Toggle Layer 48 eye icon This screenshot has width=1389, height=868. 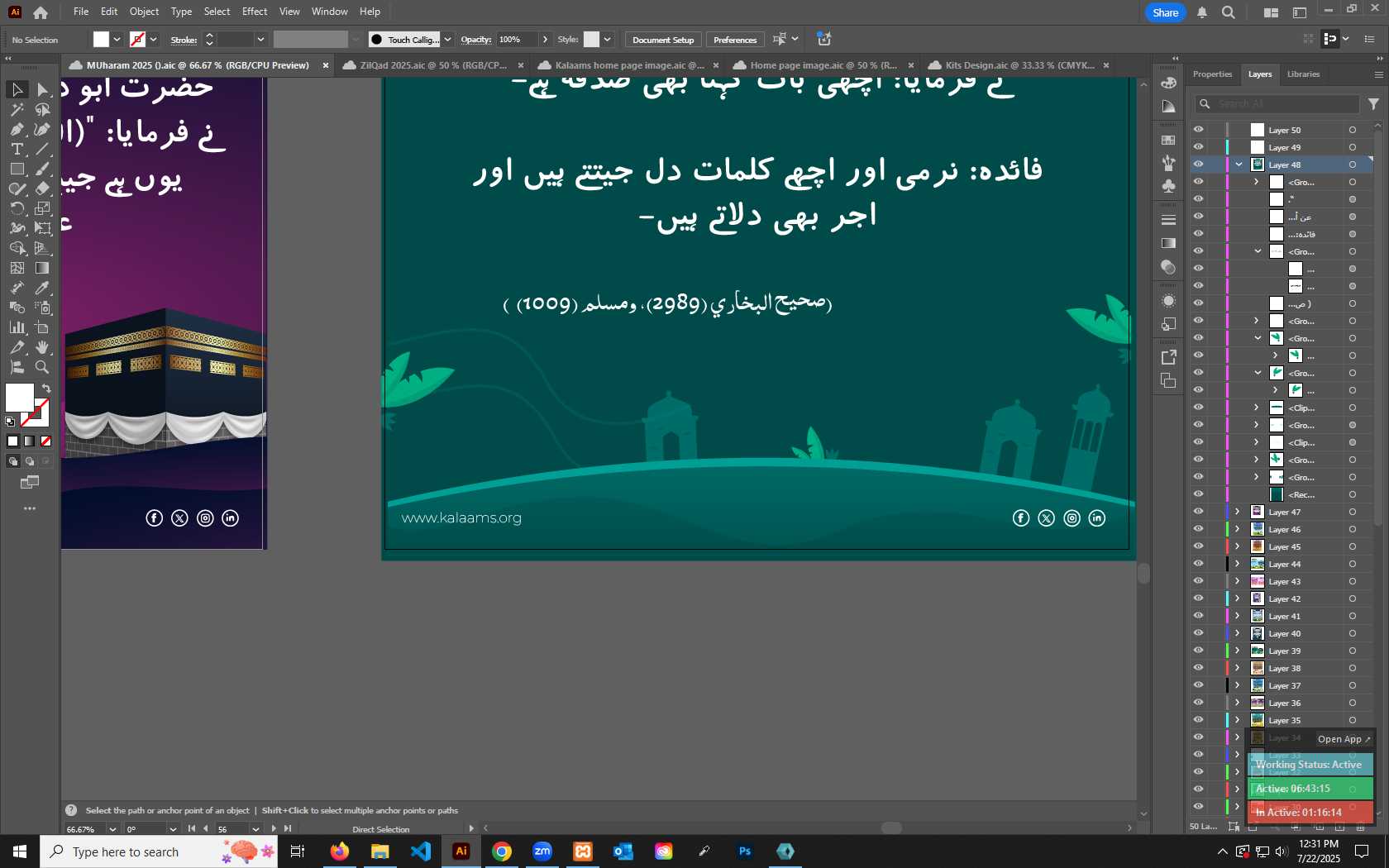click(1198, 165)
